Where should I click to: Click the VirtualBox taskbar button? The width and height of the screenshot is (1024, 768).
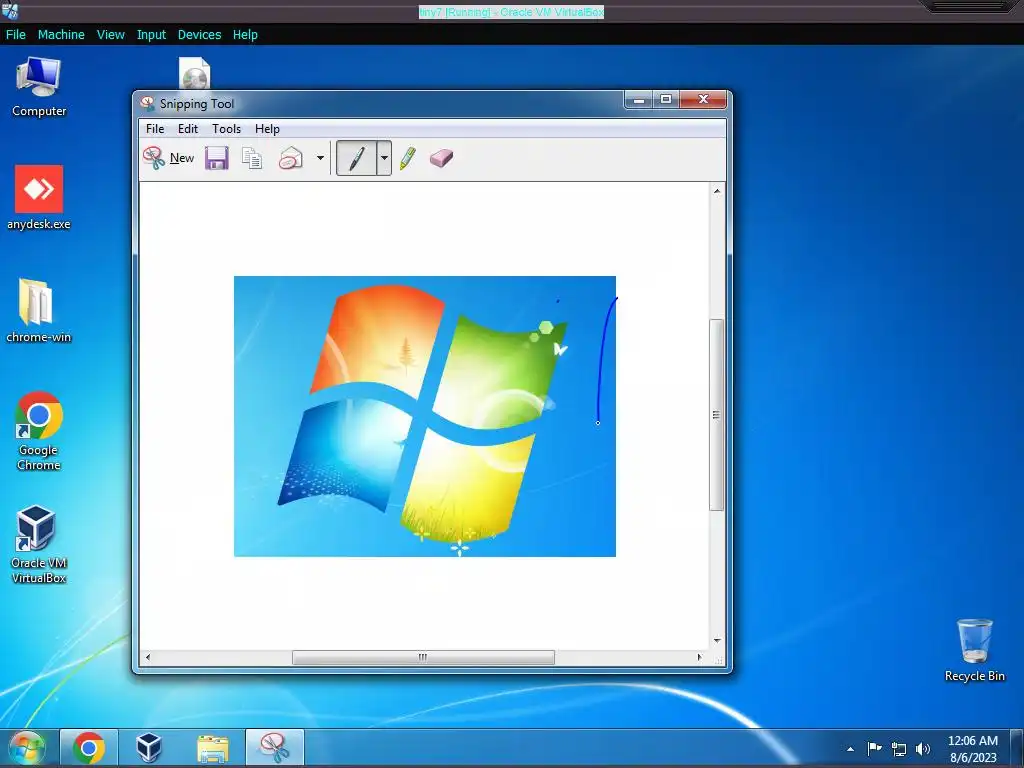point(149,748)
